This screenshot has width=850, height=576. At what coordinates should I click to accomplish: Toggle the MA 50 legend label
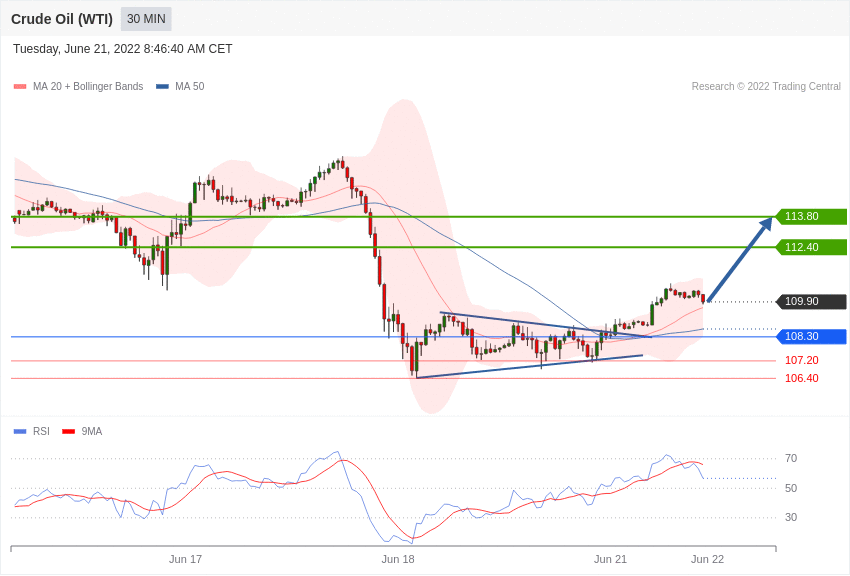190,87
